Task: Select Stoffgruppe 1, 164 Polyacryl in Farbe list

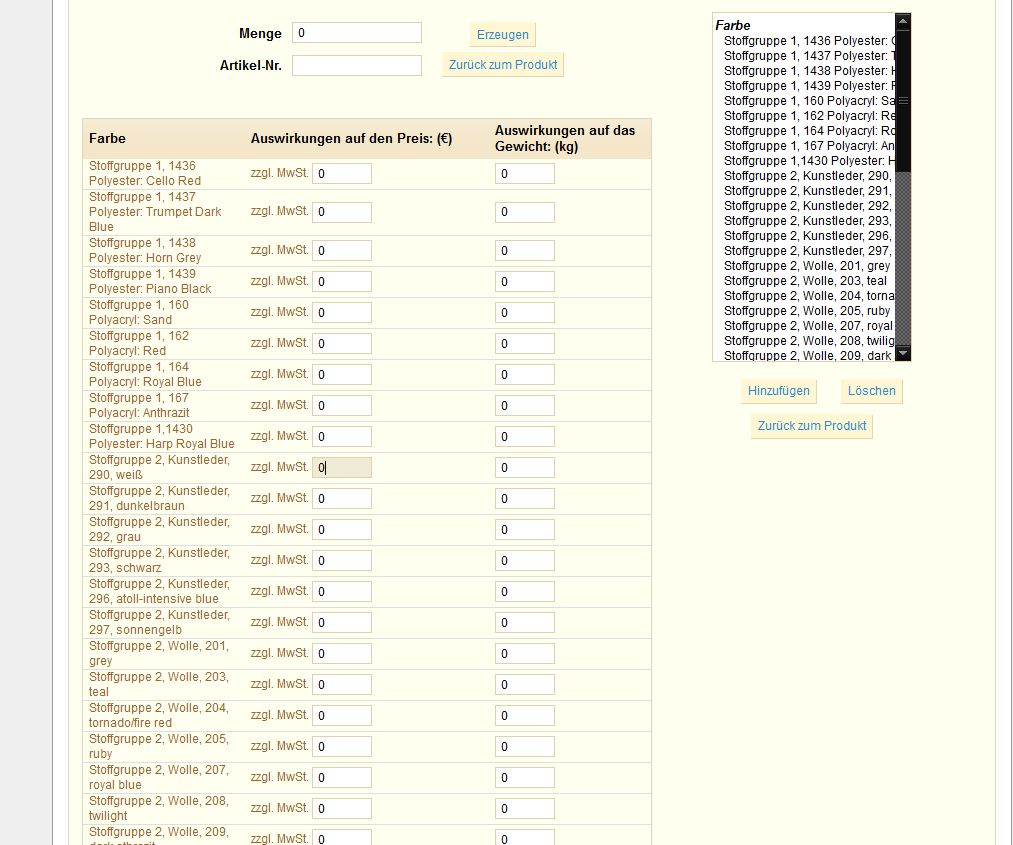Action: (809, 130)
